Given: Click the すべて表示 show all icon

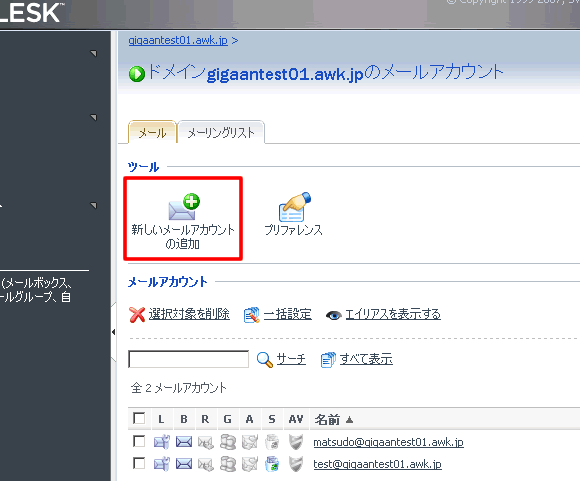Looking at the screenshot, I should tap(328, 360).
